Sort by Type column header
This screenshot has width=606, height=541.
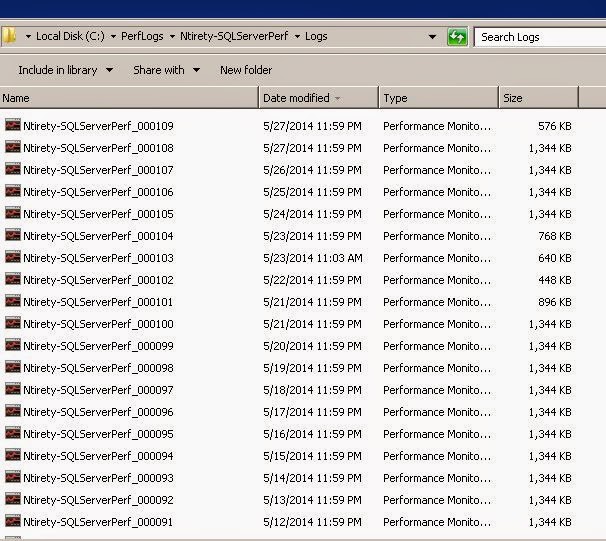(x=439, y=98)
